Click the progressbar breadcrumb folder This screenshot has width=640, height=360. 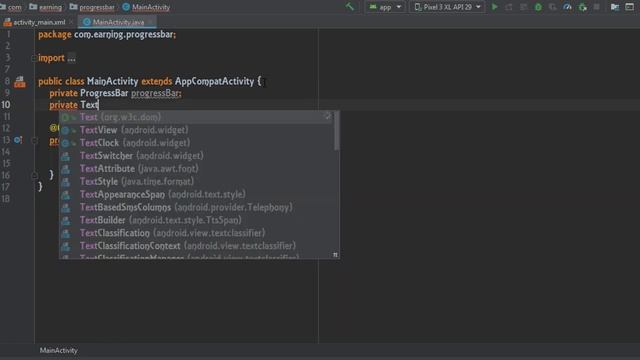click(x=92, y=7)
